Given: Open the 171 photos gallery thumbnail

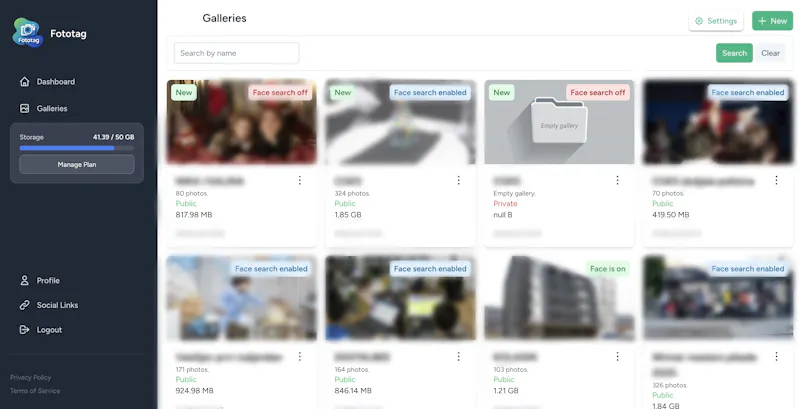Looking at the screenshot, I should click(x=241, y=298).
